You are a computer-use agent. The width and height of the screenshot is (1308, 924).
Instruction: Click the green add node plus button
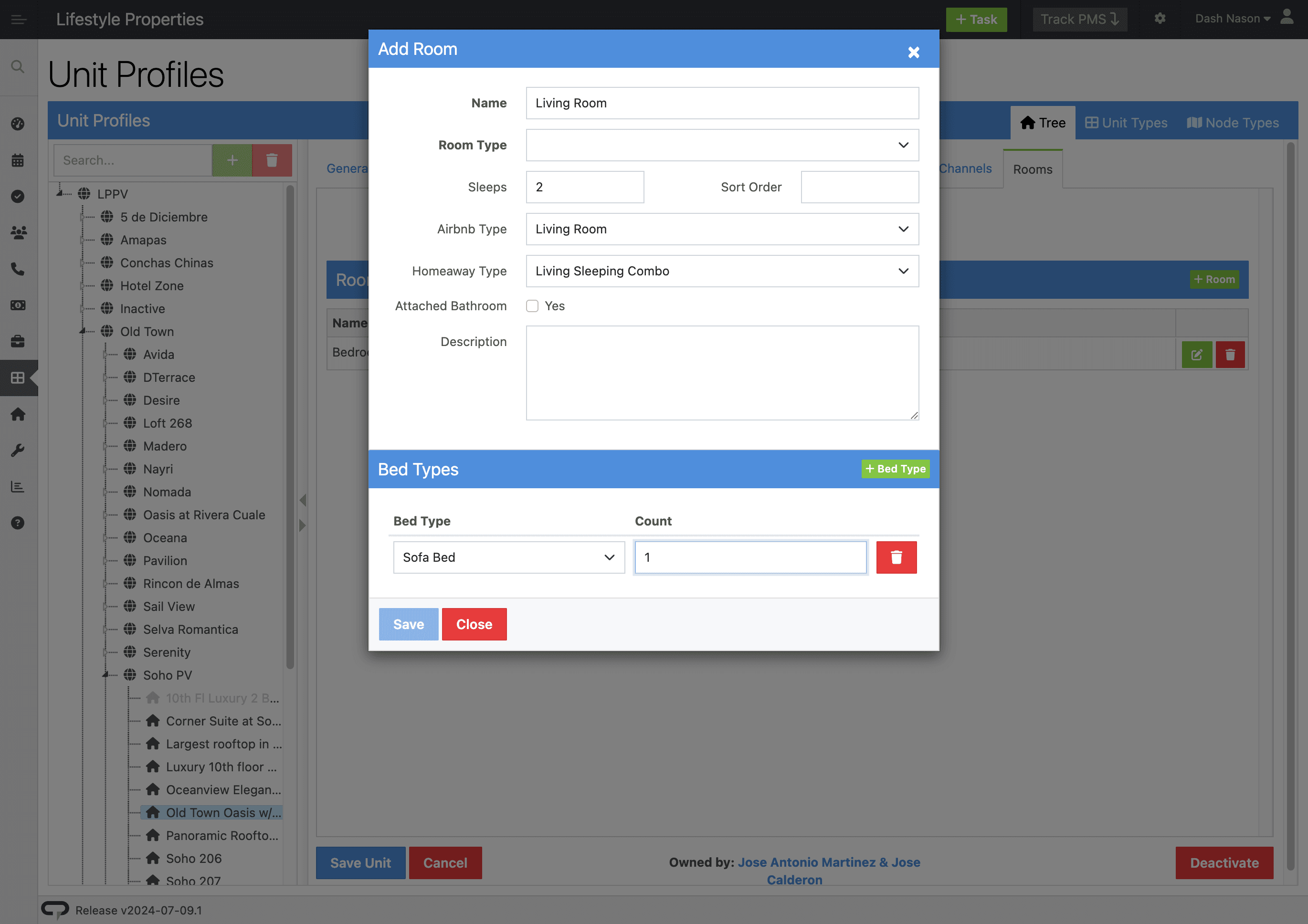pyautogui.click(x=232, y=160)
